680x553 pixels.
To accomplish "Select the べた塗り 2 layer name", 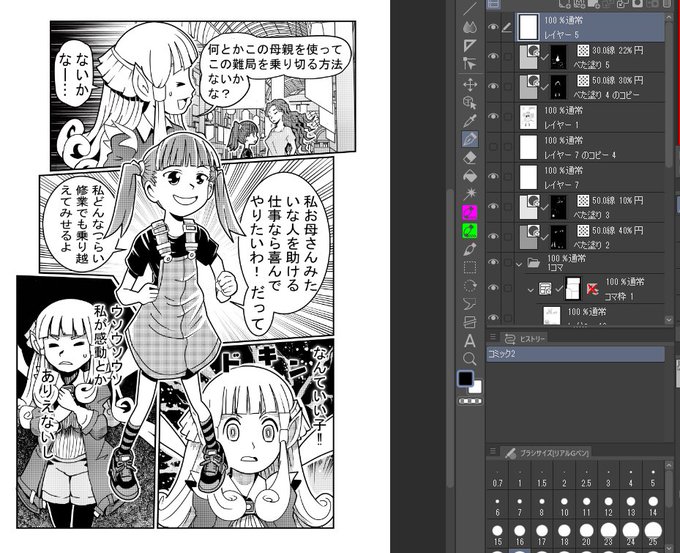I will tap(592, 245).
